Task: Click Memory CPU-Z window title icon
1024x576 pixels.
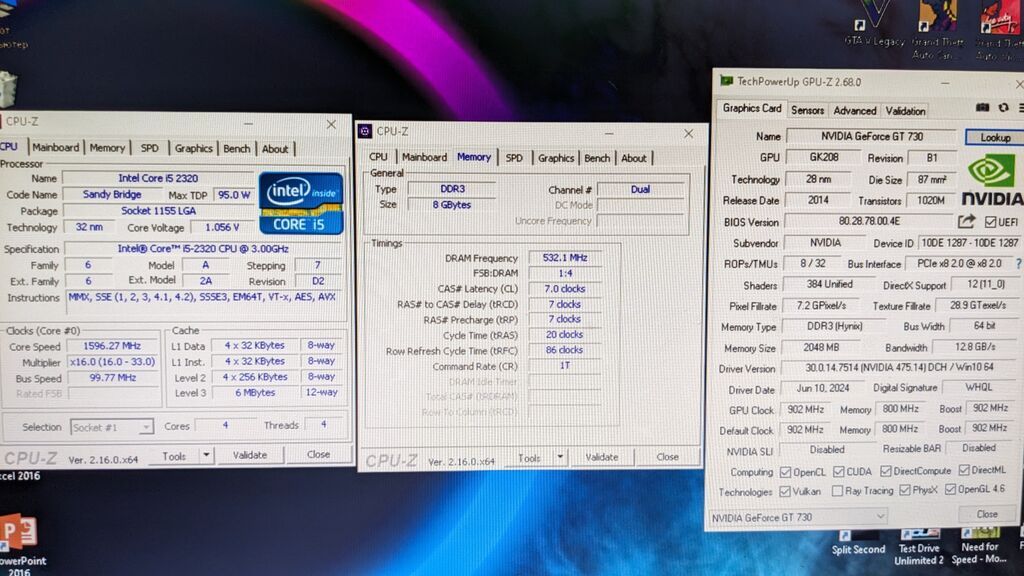Action: coord(365,131)
